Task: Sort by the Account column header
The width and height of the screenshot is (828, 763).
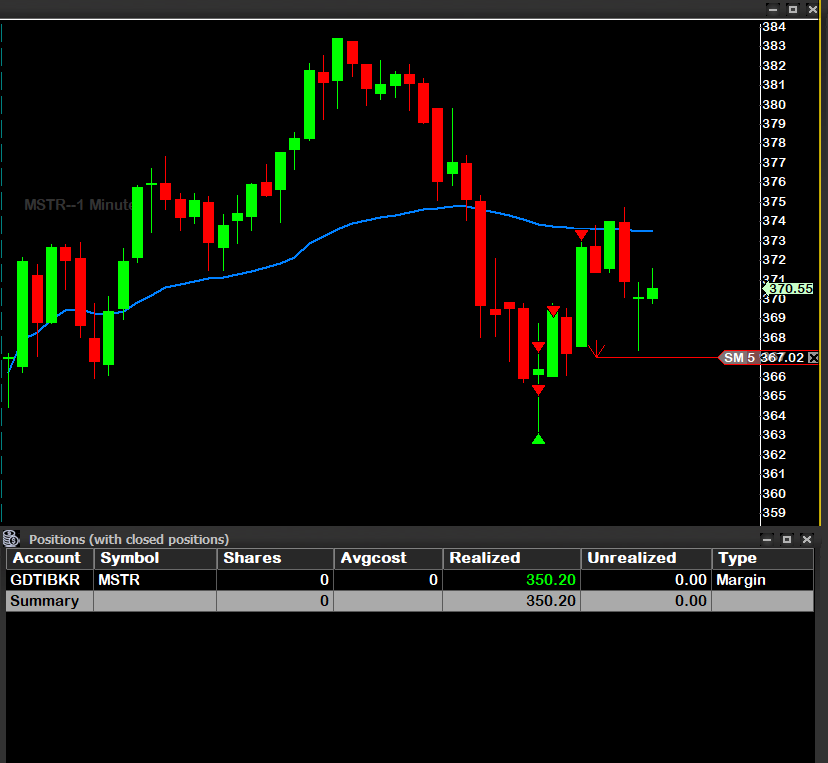Action: coord(50,558)
